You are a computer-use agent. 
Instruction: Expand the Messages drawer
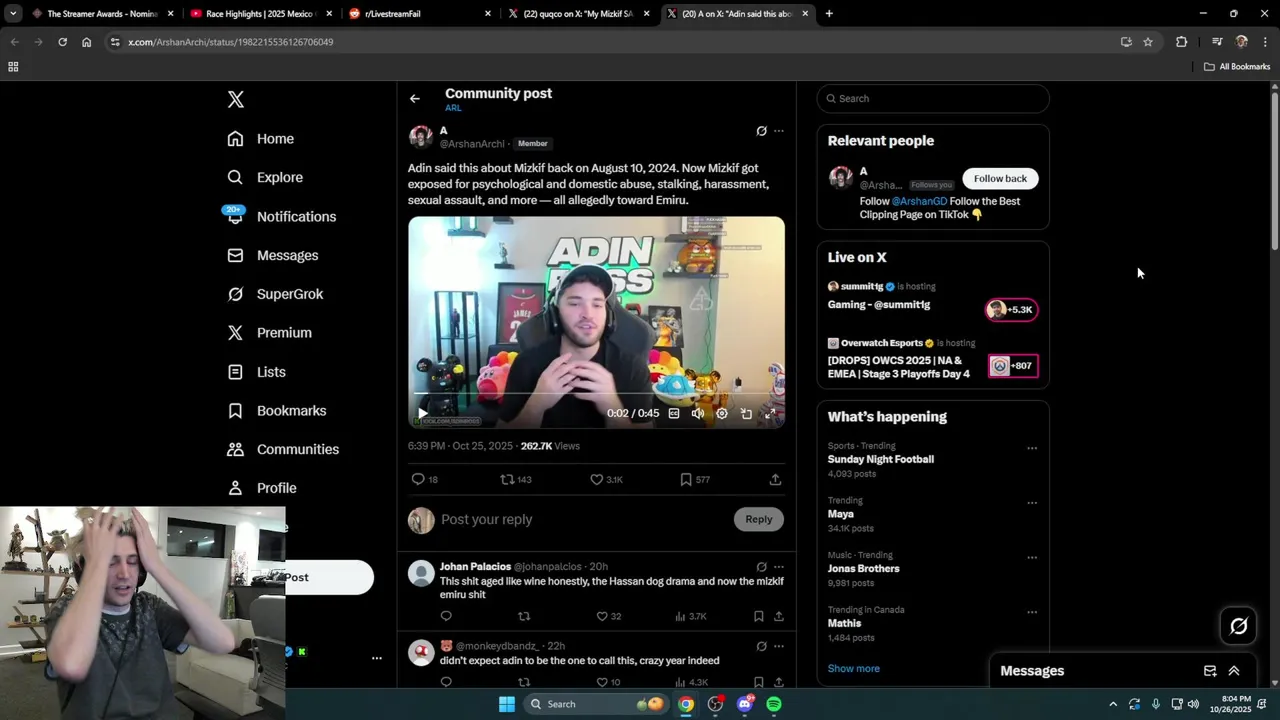pyautogui.click(x=1234, y=671)
